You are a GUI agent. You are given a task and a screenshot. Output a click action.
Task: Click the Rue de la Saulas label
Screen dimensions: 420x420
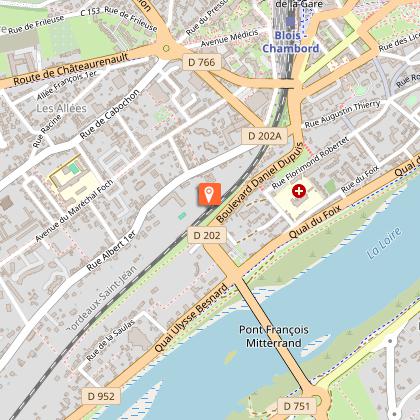click(110, 340)
